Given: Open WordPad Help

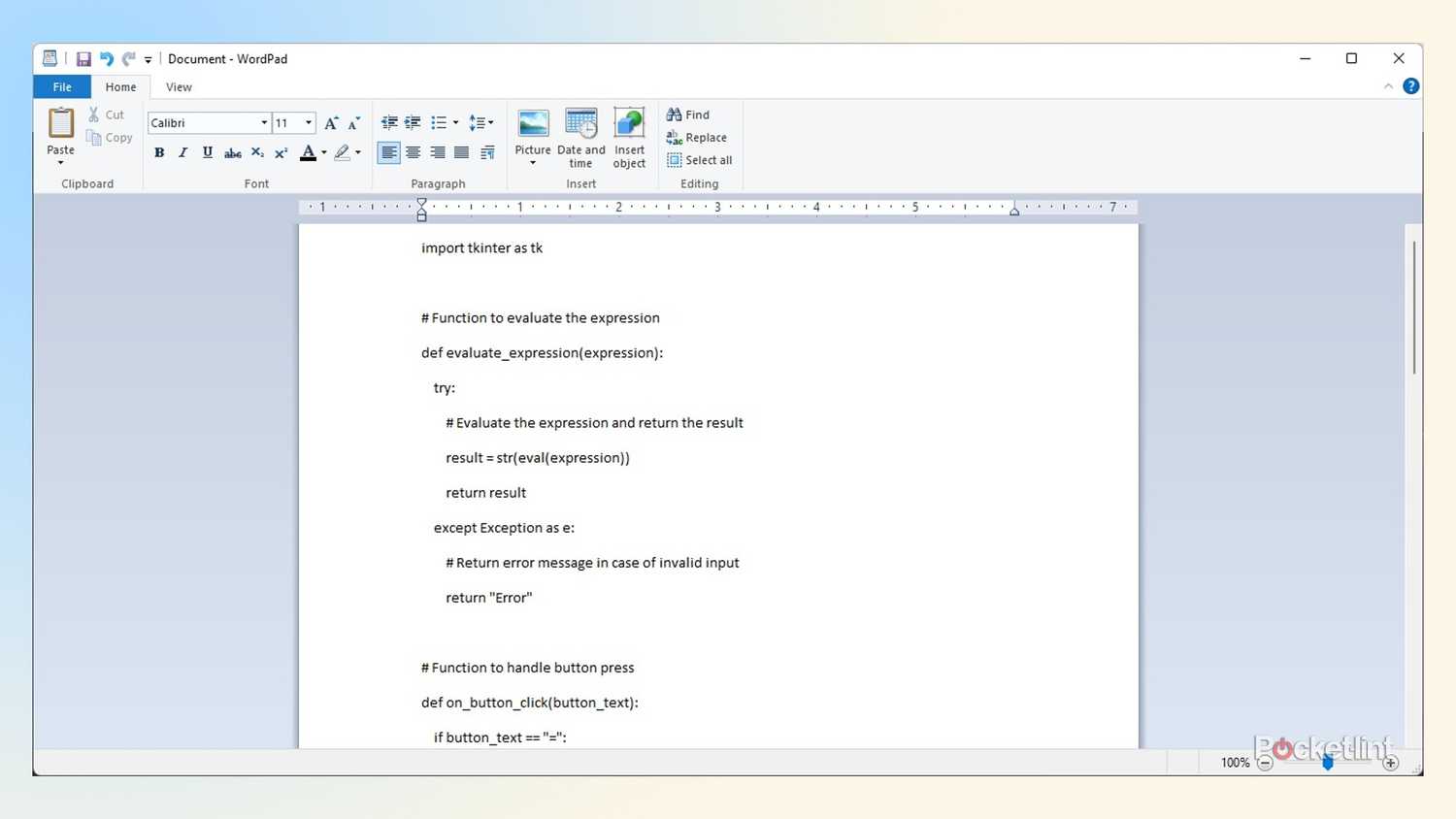Looking at the screenshot, I should [x=1411, y=86].
